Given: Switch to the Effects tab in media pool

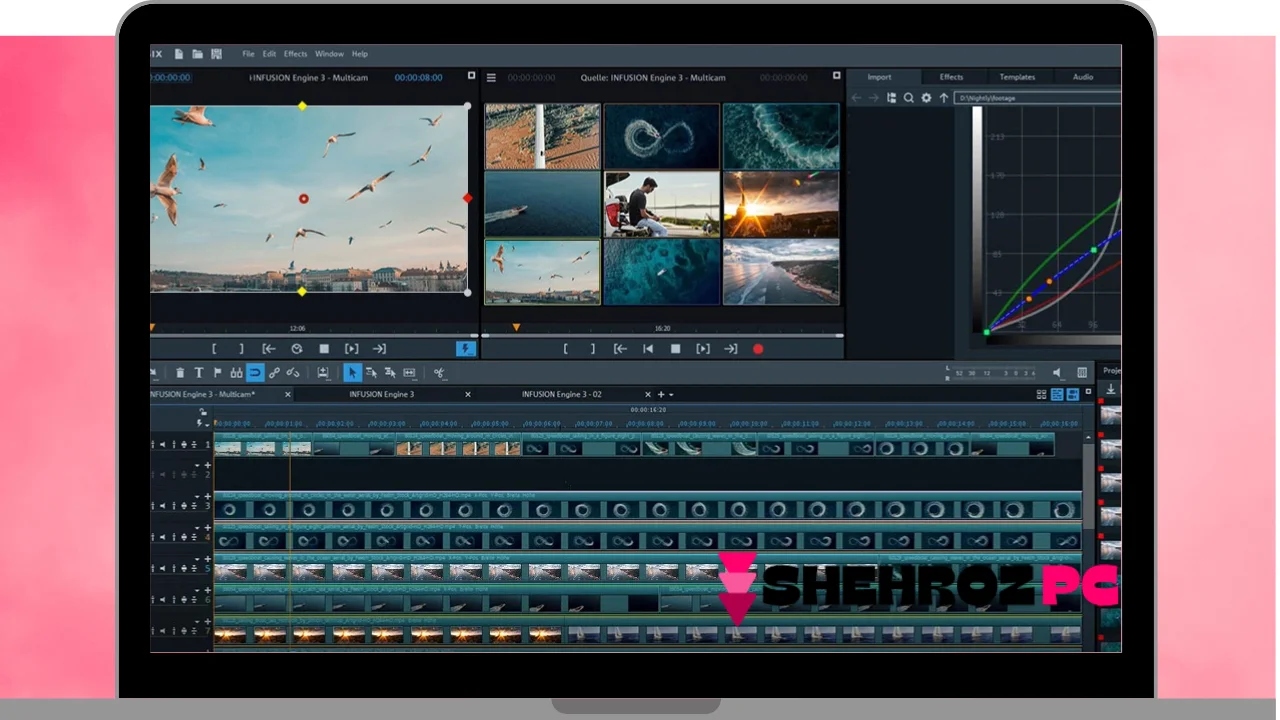Looking at the screenshot, I should (951, 77).
